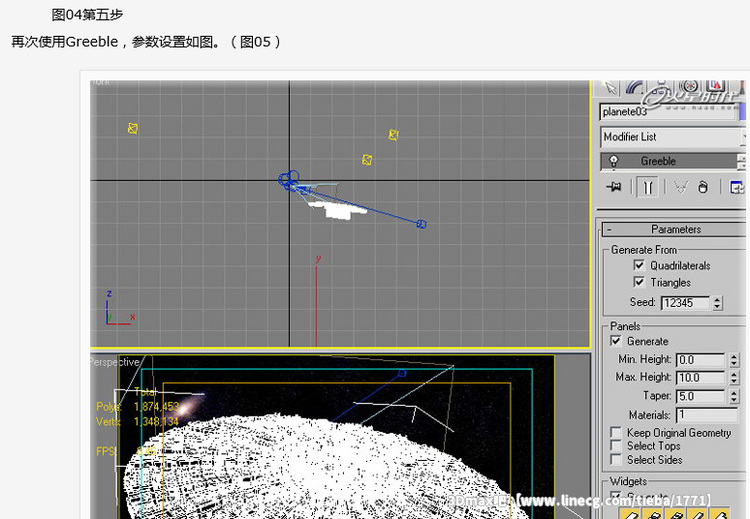Viewport: 750px width, 519px height.
Task: Select the blue camera object in Front viewport
Action: click(x=289, y=180)
